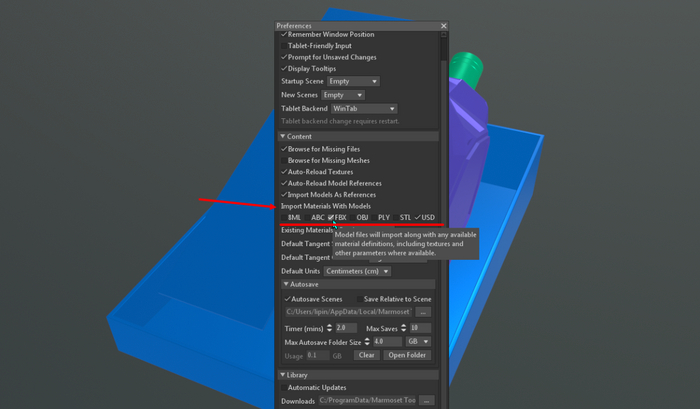
Task: Open the Startup Scene dropdown
Action: click(x=354, y=81)
